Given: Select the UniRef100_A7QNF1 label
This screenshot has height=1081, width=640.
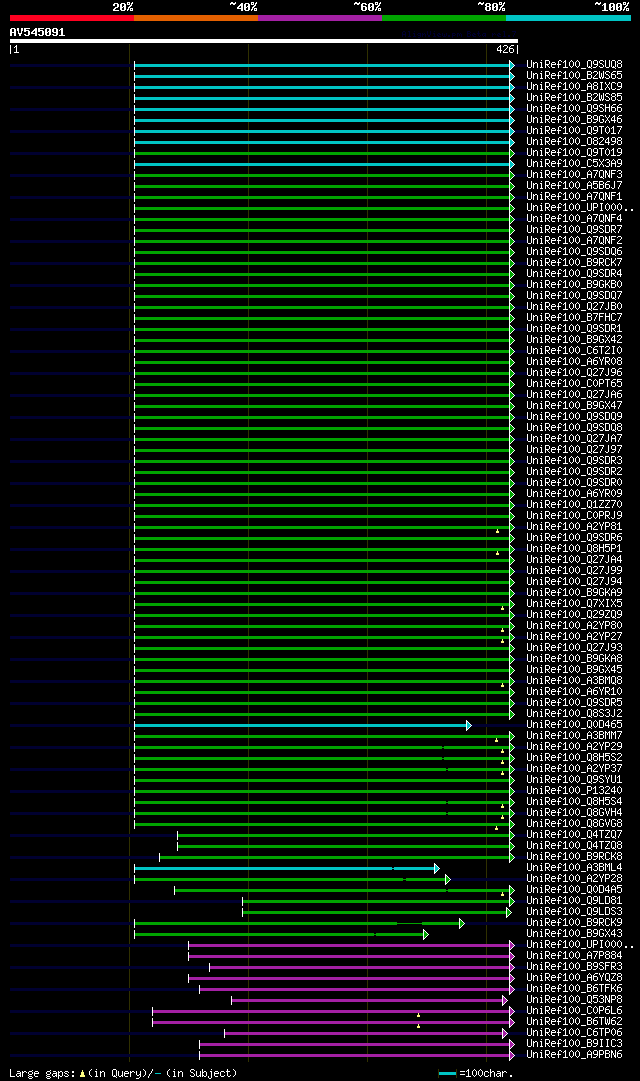Looking at the screenshot, I should pos(574,197).
